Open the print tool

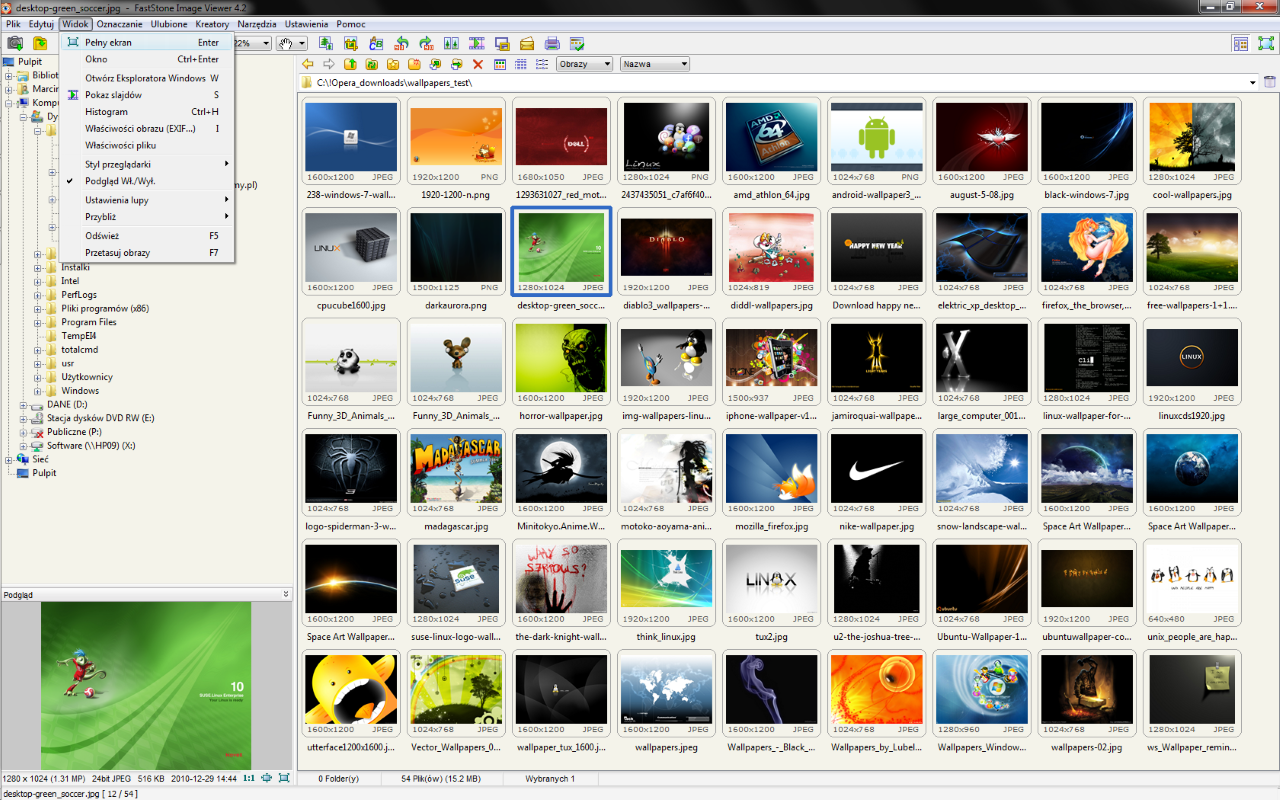(552, 43)
